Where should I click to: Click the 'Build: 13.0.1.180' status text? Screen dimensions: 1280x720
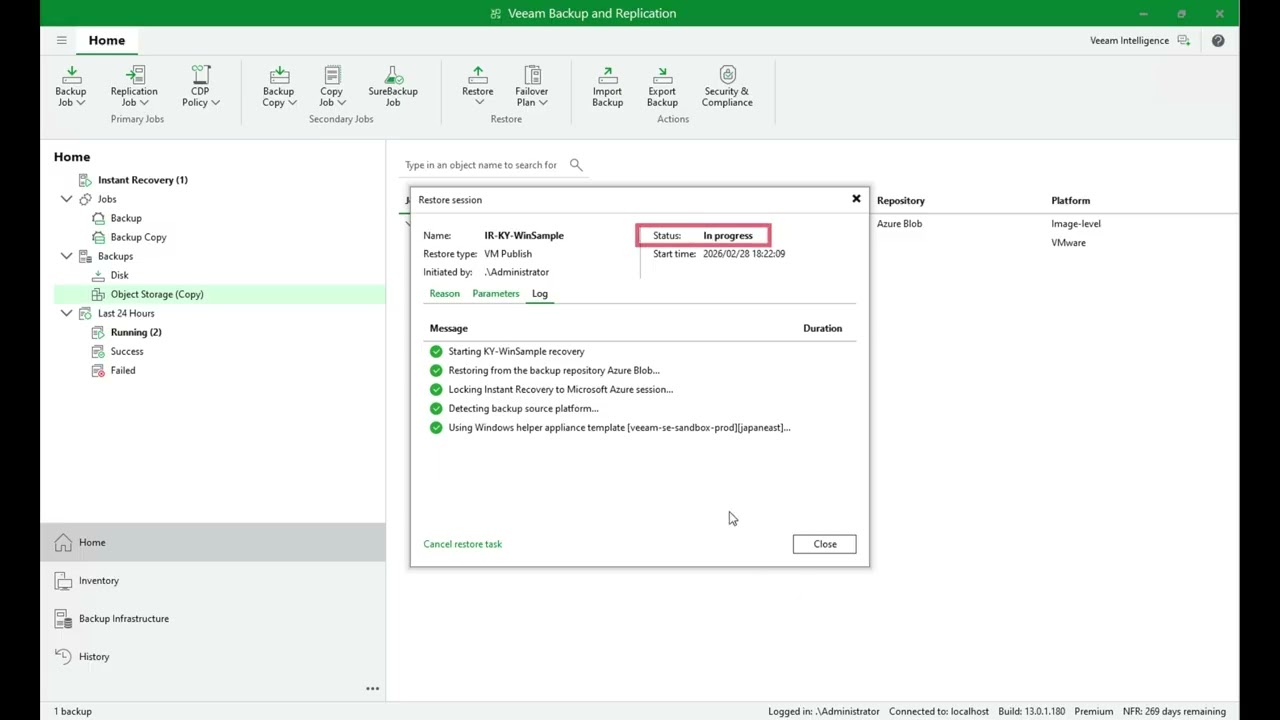(x=1031, y=711)
